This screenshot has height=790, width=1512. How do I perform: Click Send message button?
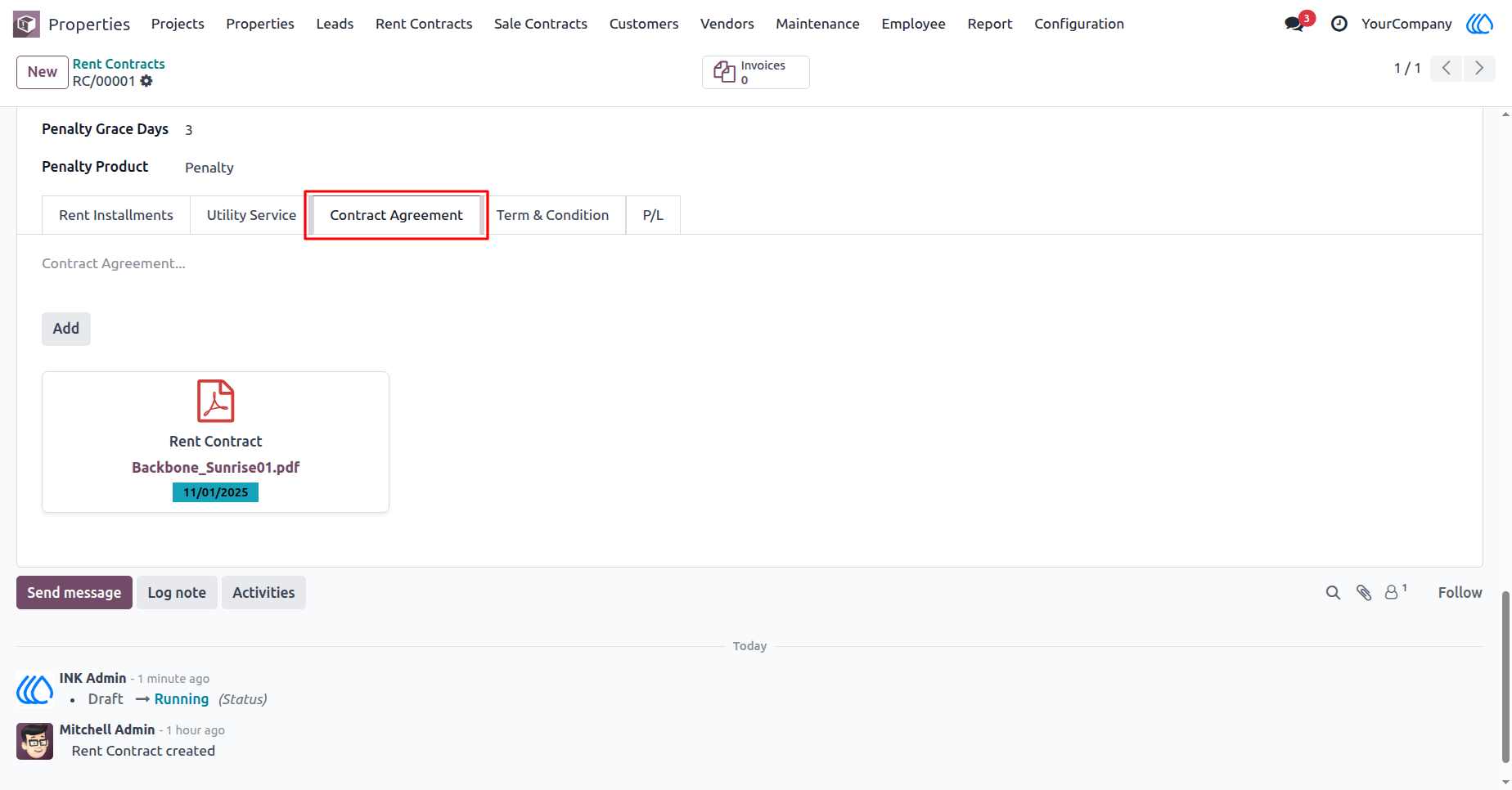point(74,593)
